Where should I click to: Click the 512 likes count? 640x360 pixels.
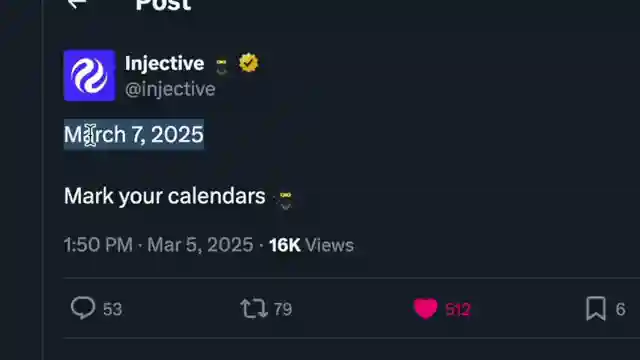[458, 310]
